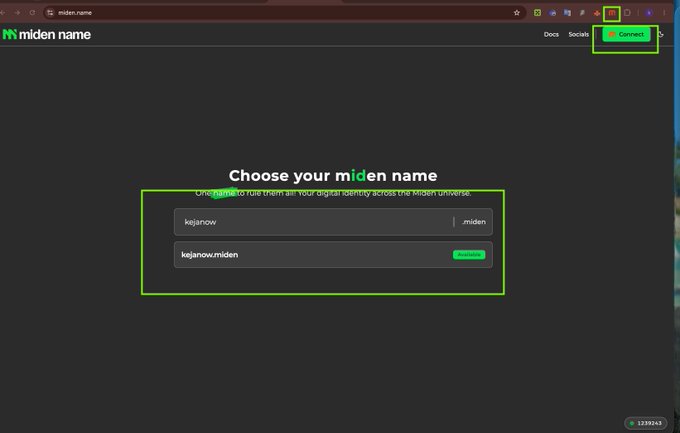Click the green Available badge
The image size is (680, 433).
469,255
